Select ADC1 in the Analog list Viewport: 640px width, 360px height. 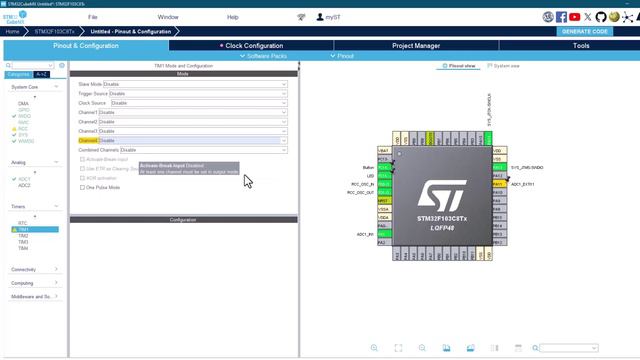(24, 179)
